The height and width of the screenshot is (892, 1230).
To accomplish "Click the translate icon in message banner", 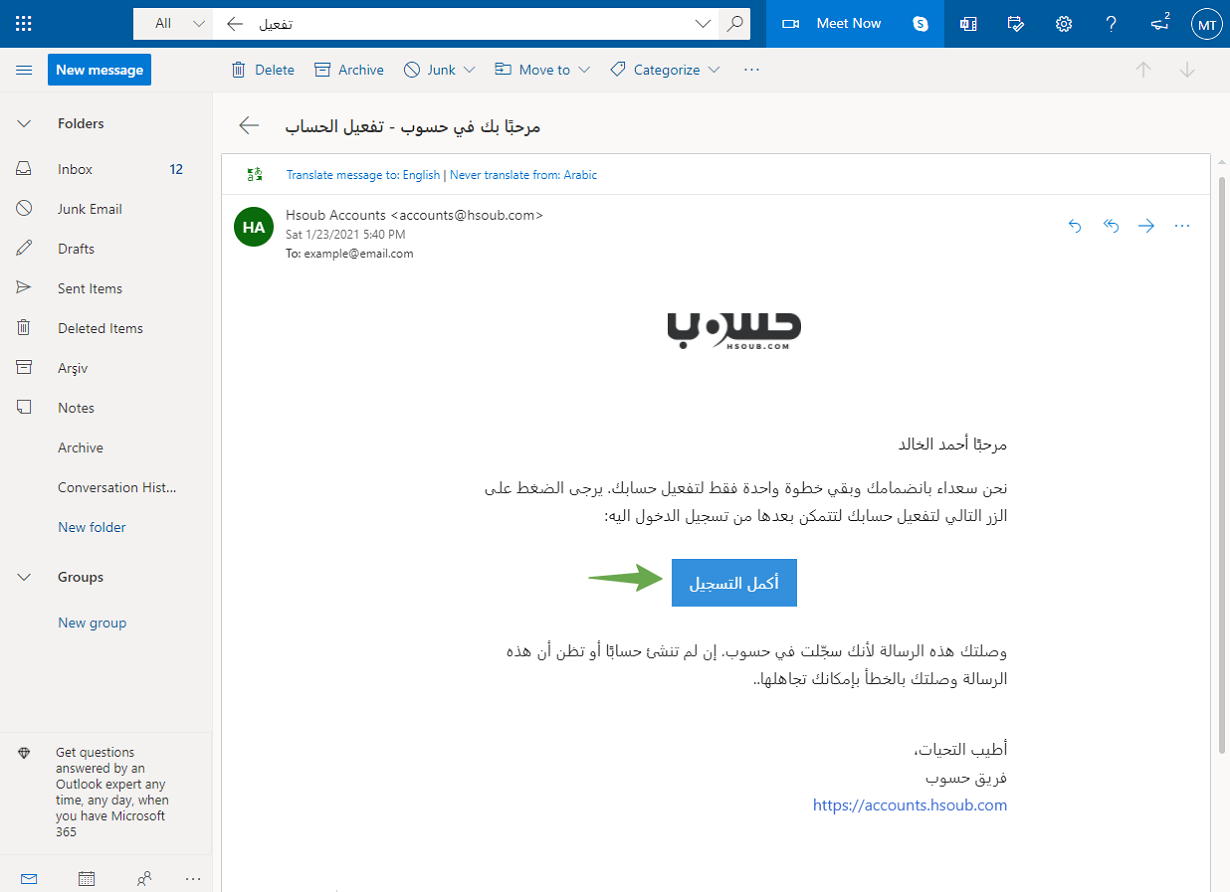I will point(254,174).
